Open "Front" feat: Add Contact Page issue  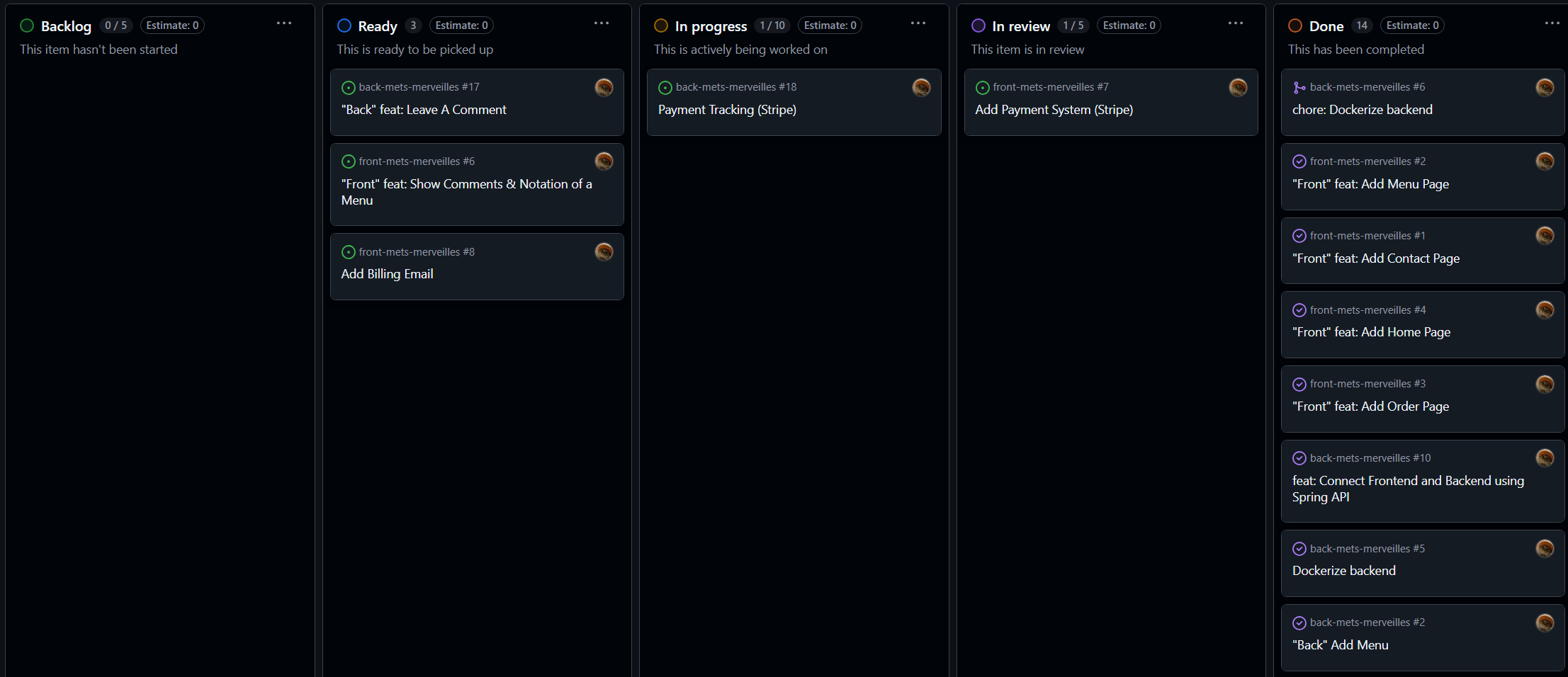[x=1376, y=258]
